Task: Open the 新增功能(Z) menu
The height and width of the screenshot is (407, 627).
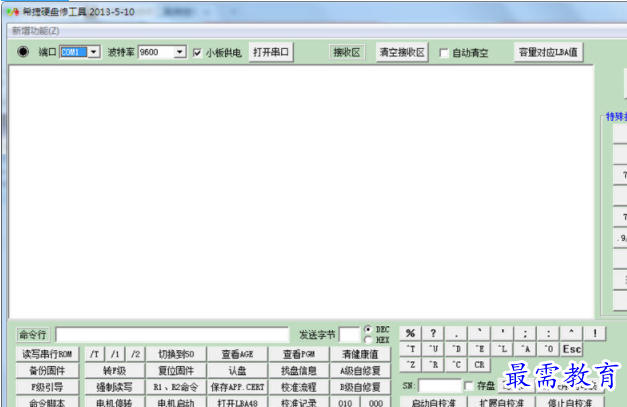Action: [35, 31]
